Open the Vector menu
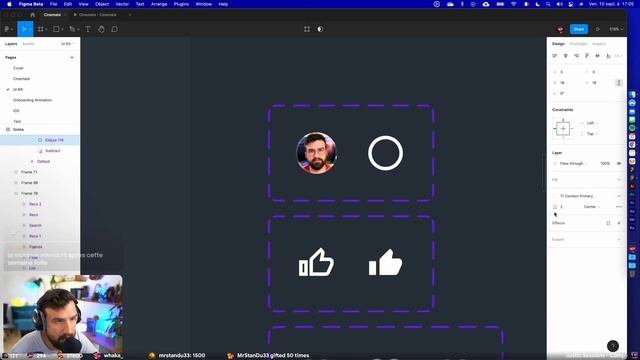The height and width of the screenshot is (360, 640). click(122, 4)
